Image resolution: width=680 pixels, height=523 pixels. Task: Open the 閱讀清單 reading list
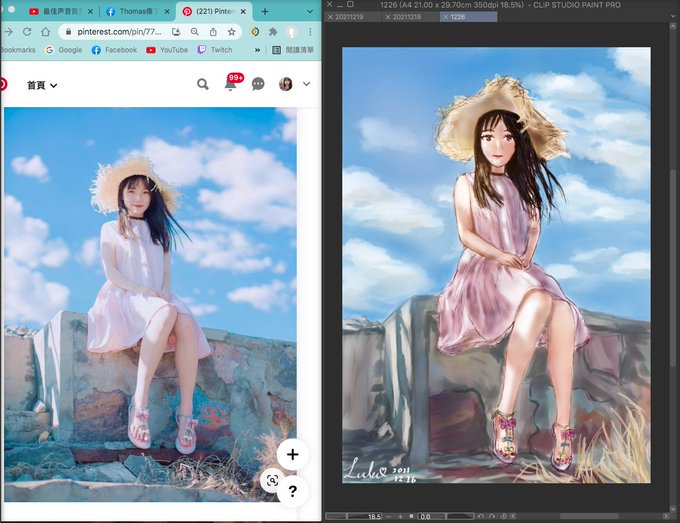pyautogui.click(x=293, y=50)
